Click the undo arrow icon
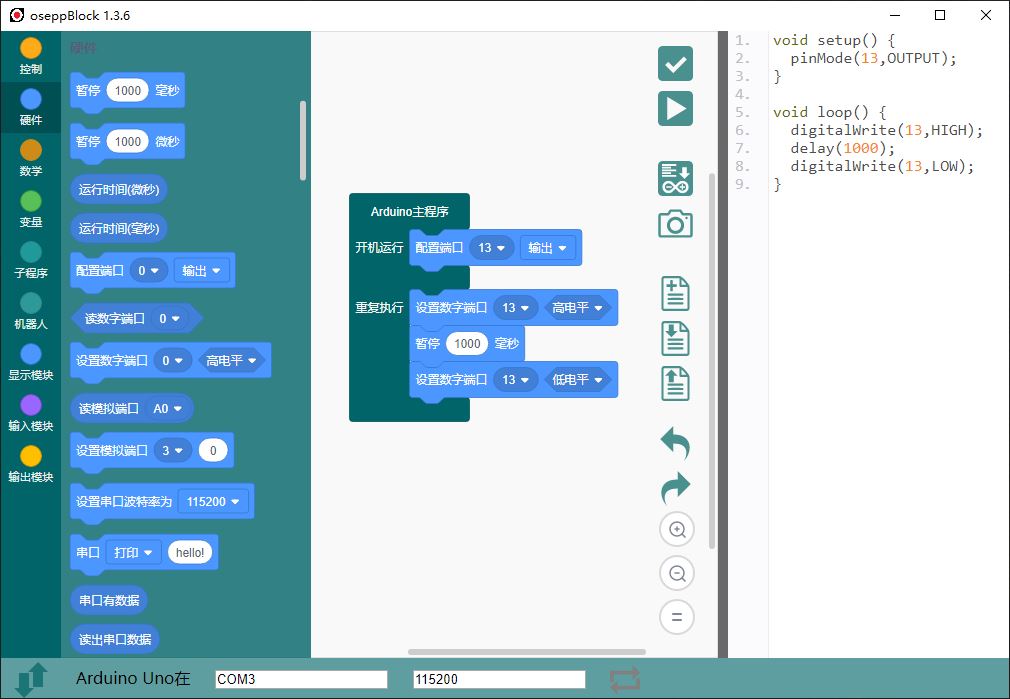 (x=675, y=442)
